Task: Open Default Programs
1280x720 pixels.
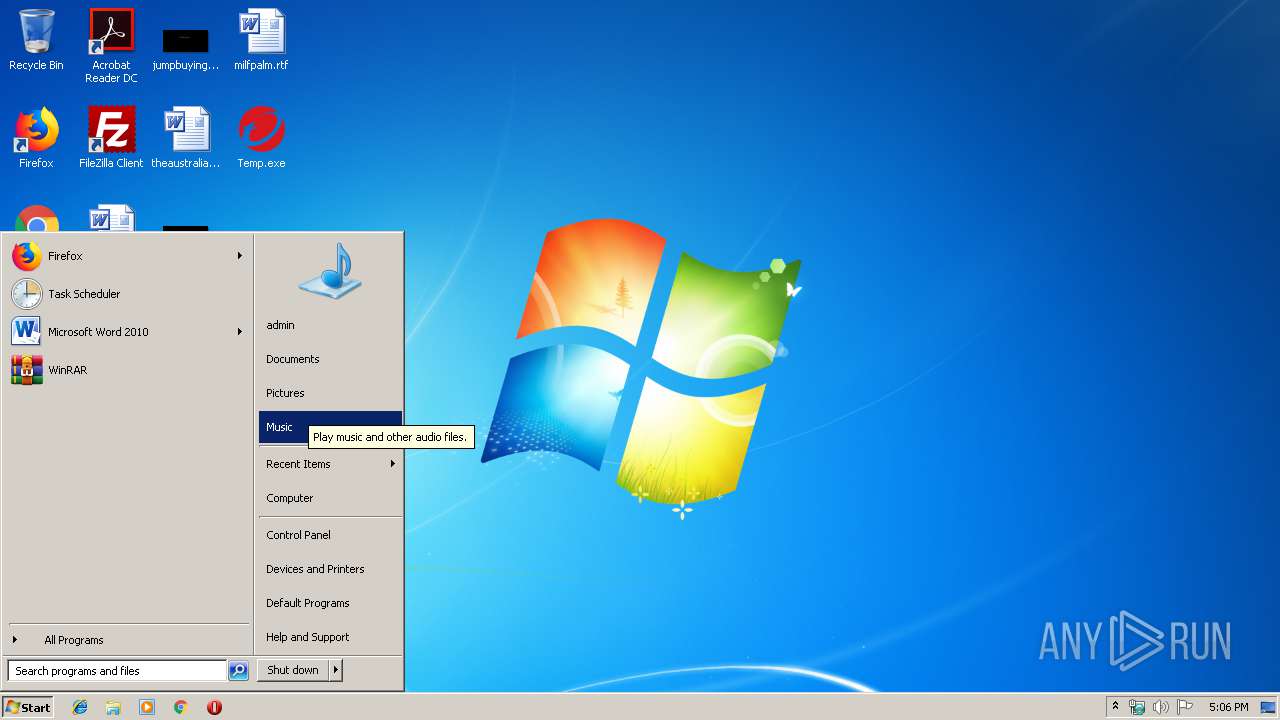Action: pyautogui.click(x=330, y=603)
